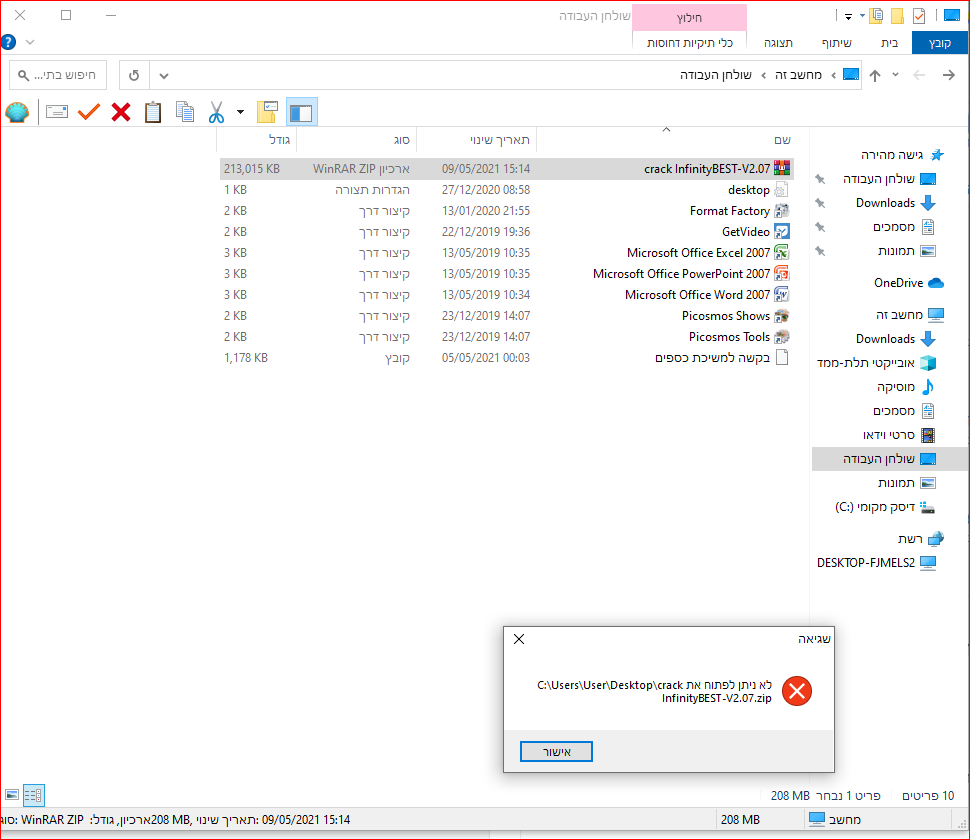Open the Customize Quick Access Toolbar dropdown
This screenshot has width=970, height=840.
click(x=848, y=16)
